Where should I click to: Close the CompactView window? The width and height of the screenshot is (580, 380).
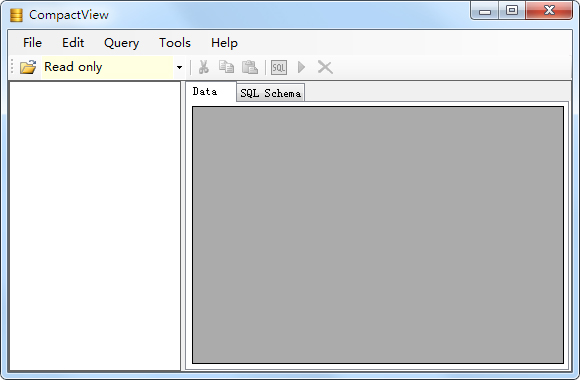pos(549,10)
